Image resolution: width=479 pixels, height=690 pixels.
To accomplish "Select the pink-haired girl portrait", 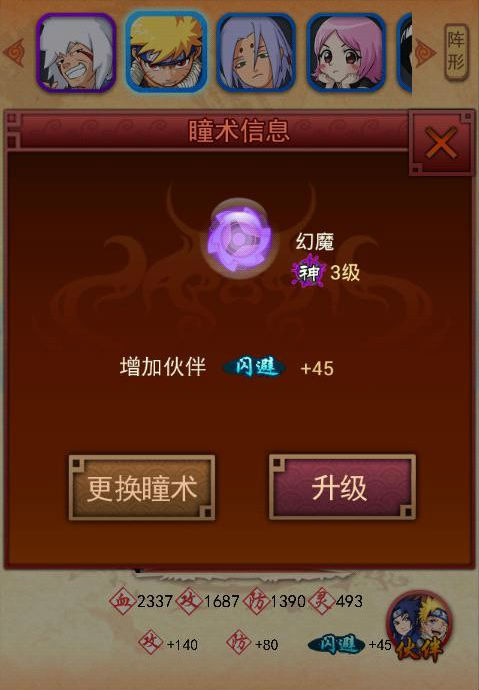I will click(346, 53).
